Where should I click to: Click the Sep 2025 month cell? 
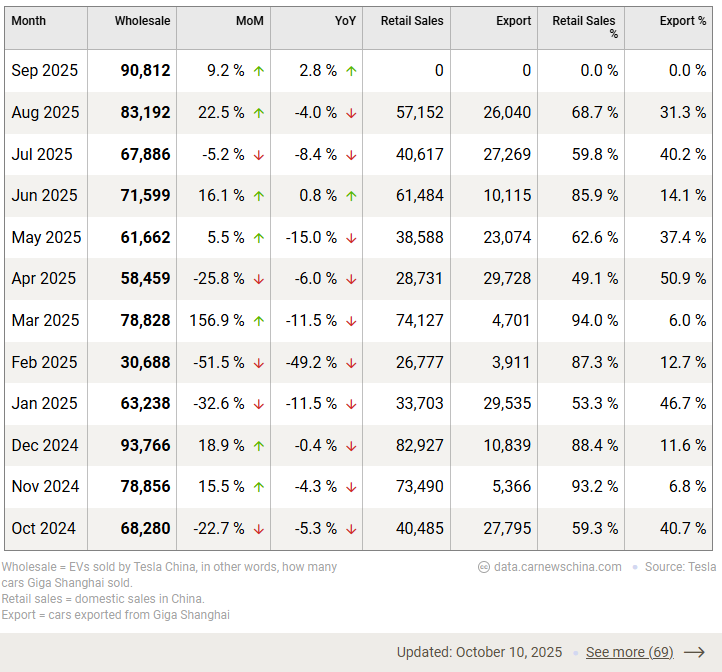click(45, 71)
